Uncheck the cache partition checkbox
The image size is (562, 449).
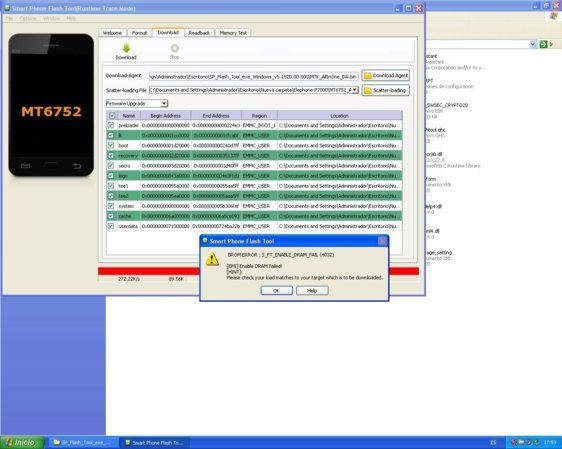(x=111, y=216)
